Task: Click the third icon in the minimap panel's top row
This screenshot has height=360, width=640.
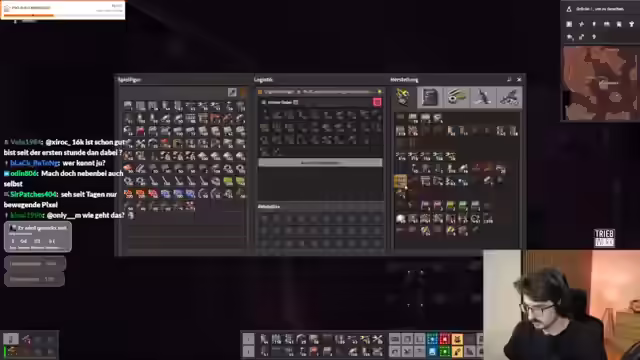Action: 594,24
